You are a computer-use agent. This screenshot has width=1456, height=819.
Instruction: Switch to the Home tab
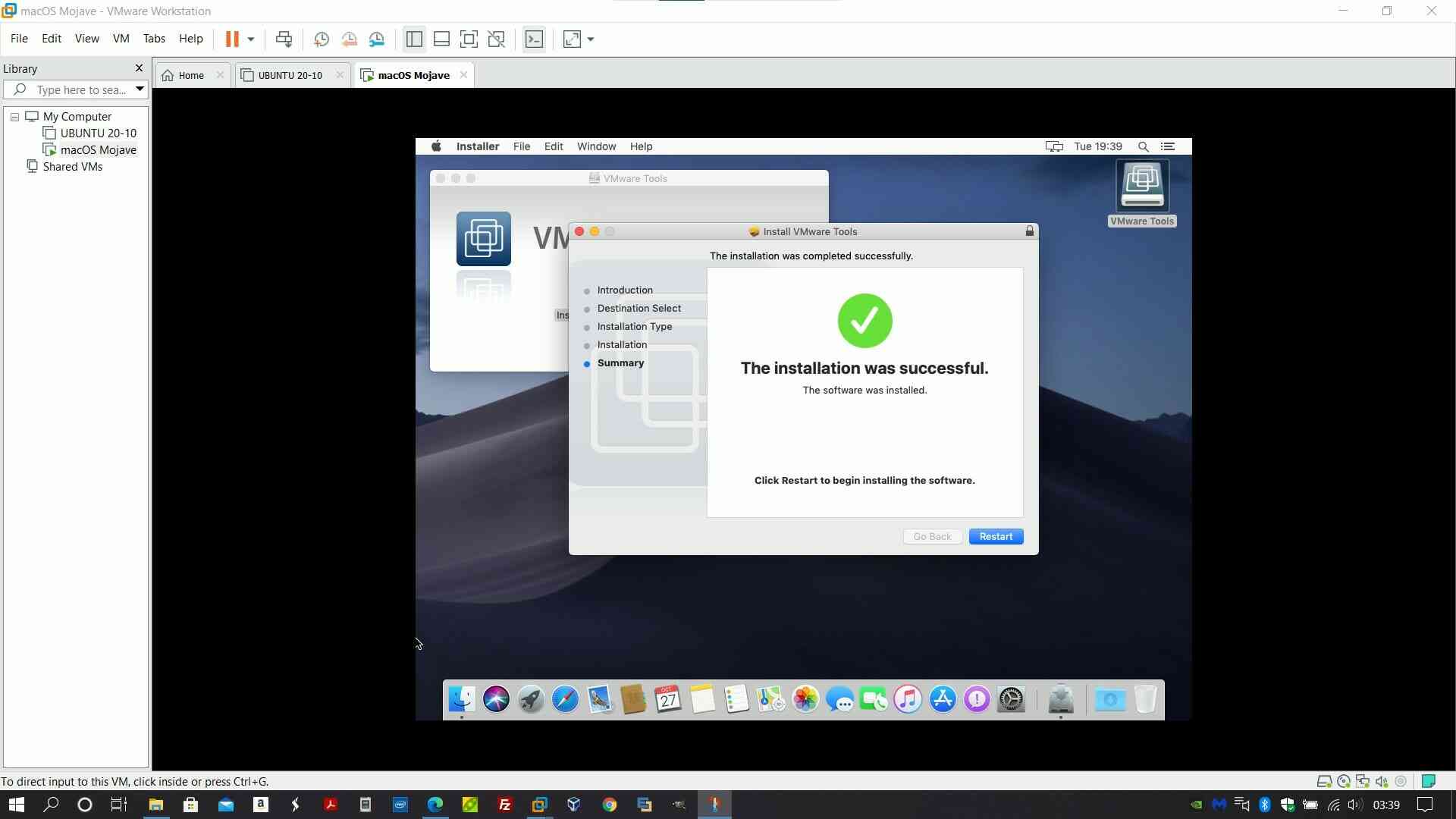click(x=191, y=75)
